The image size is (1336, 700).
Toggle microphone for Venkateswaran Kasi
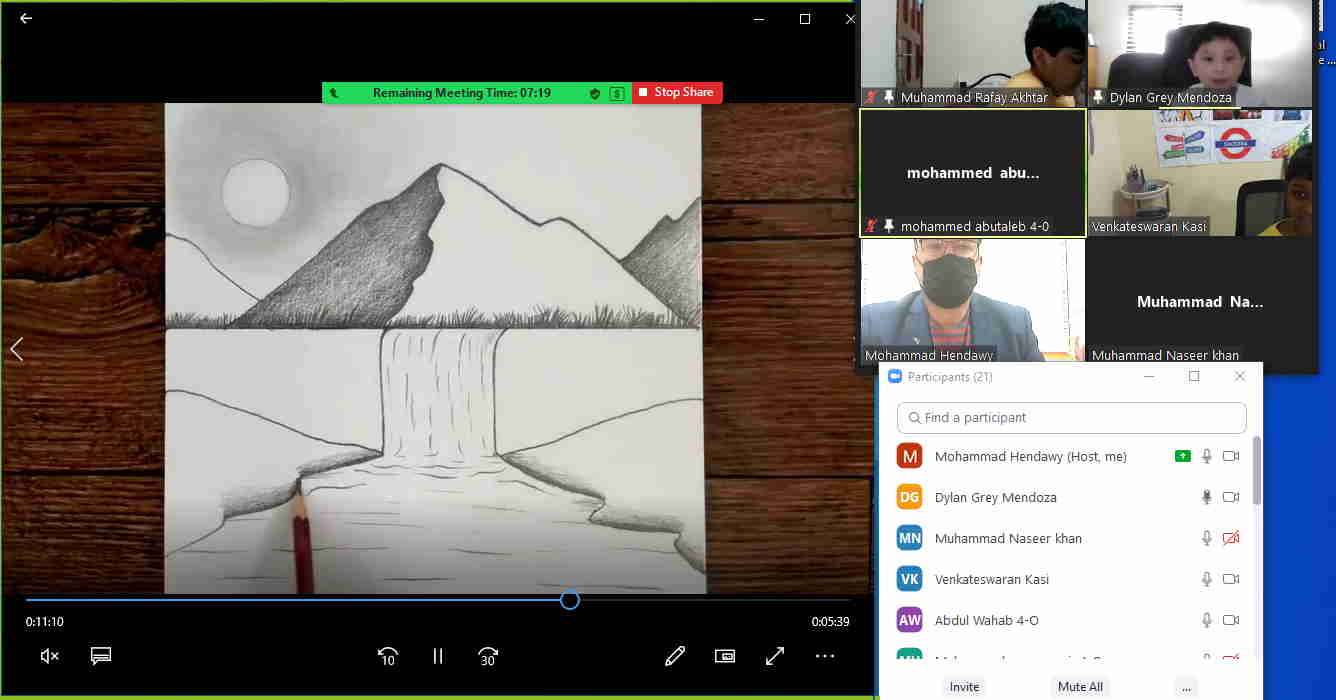[x=1207, y=579]
